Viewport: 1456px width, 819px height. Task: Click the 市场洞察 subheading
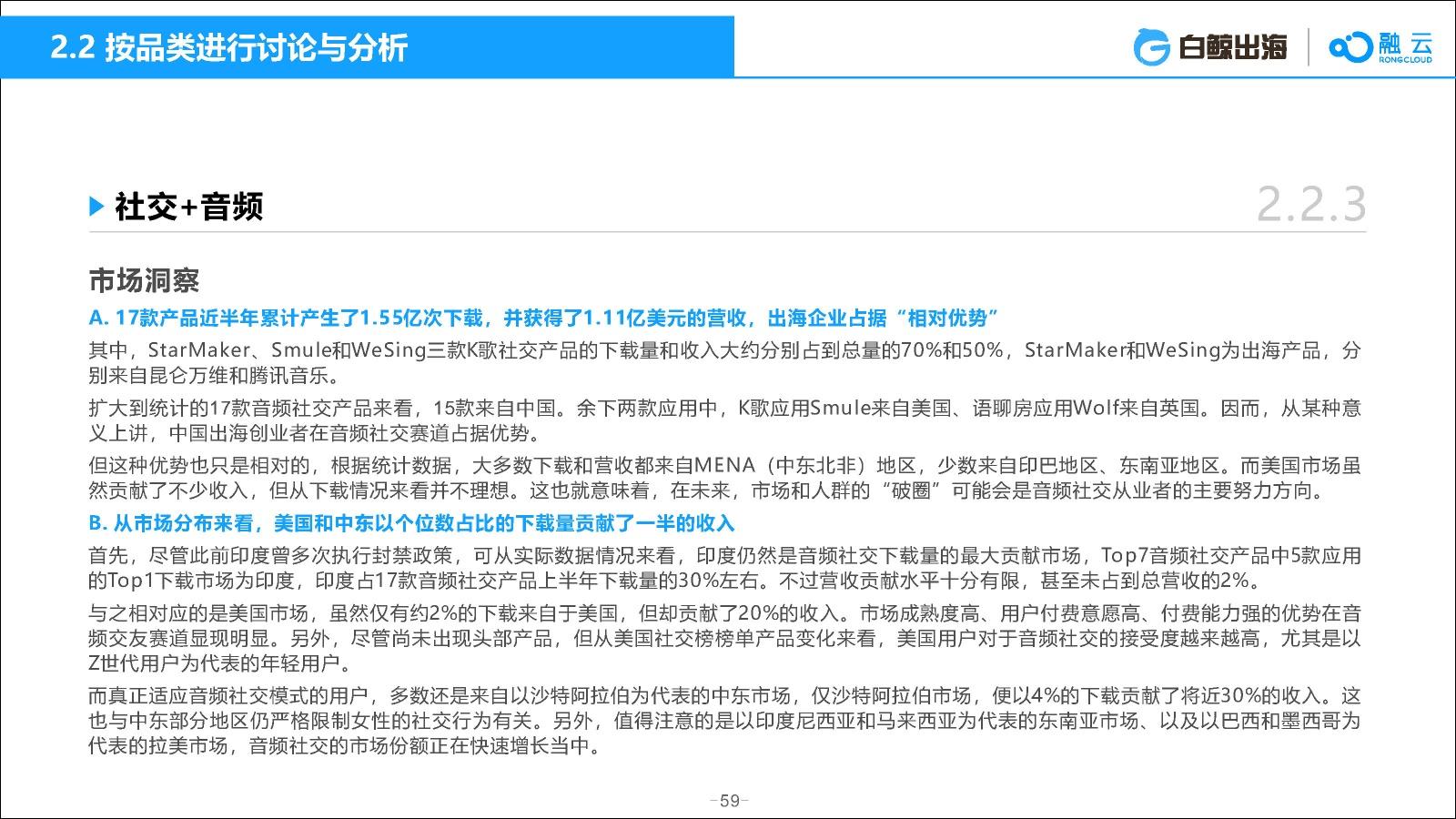144,280
